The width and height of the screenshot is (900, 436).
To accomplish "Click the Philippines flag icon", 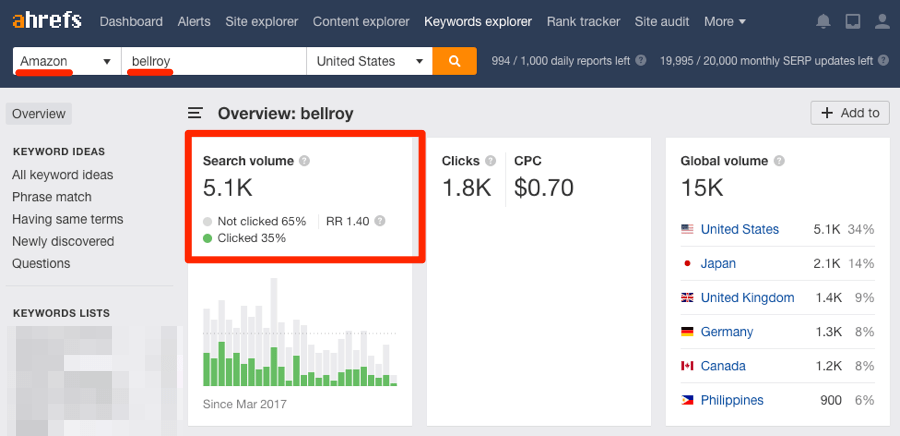I will pyautogui.click(x=687, y=400).
